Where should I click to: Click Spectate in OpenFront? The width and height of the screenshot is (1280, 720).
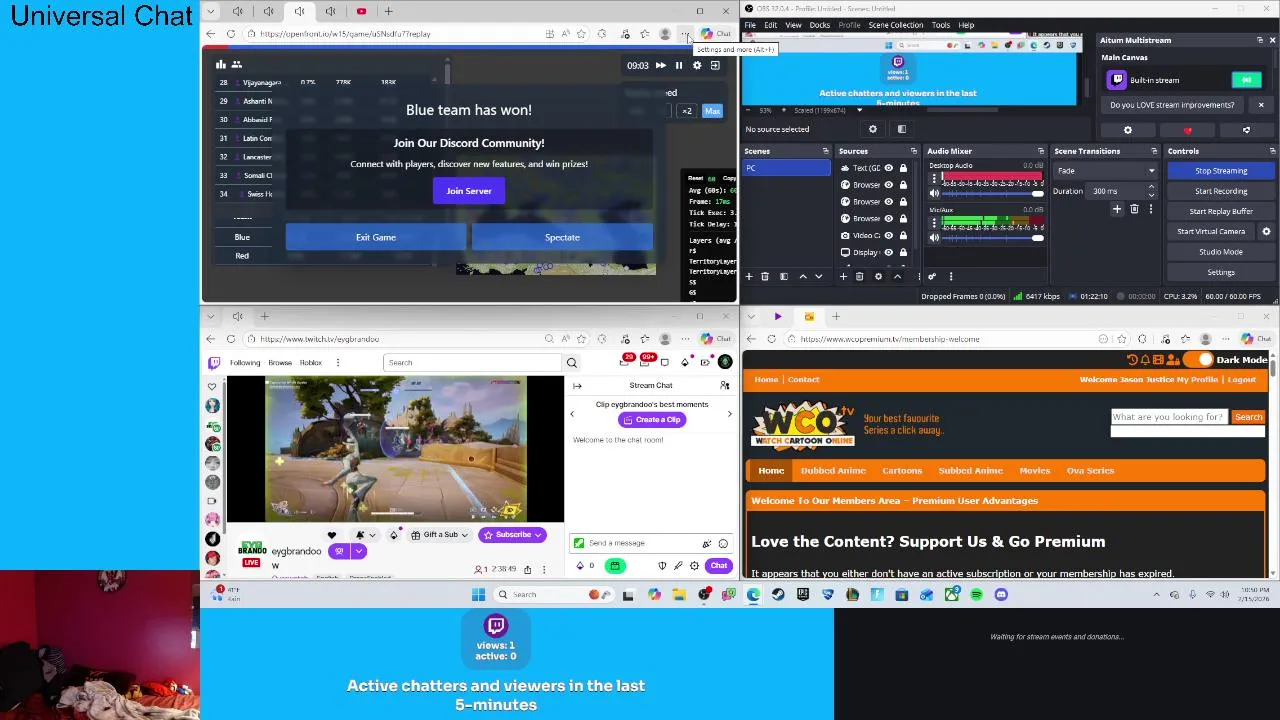(x=562, y=238)
